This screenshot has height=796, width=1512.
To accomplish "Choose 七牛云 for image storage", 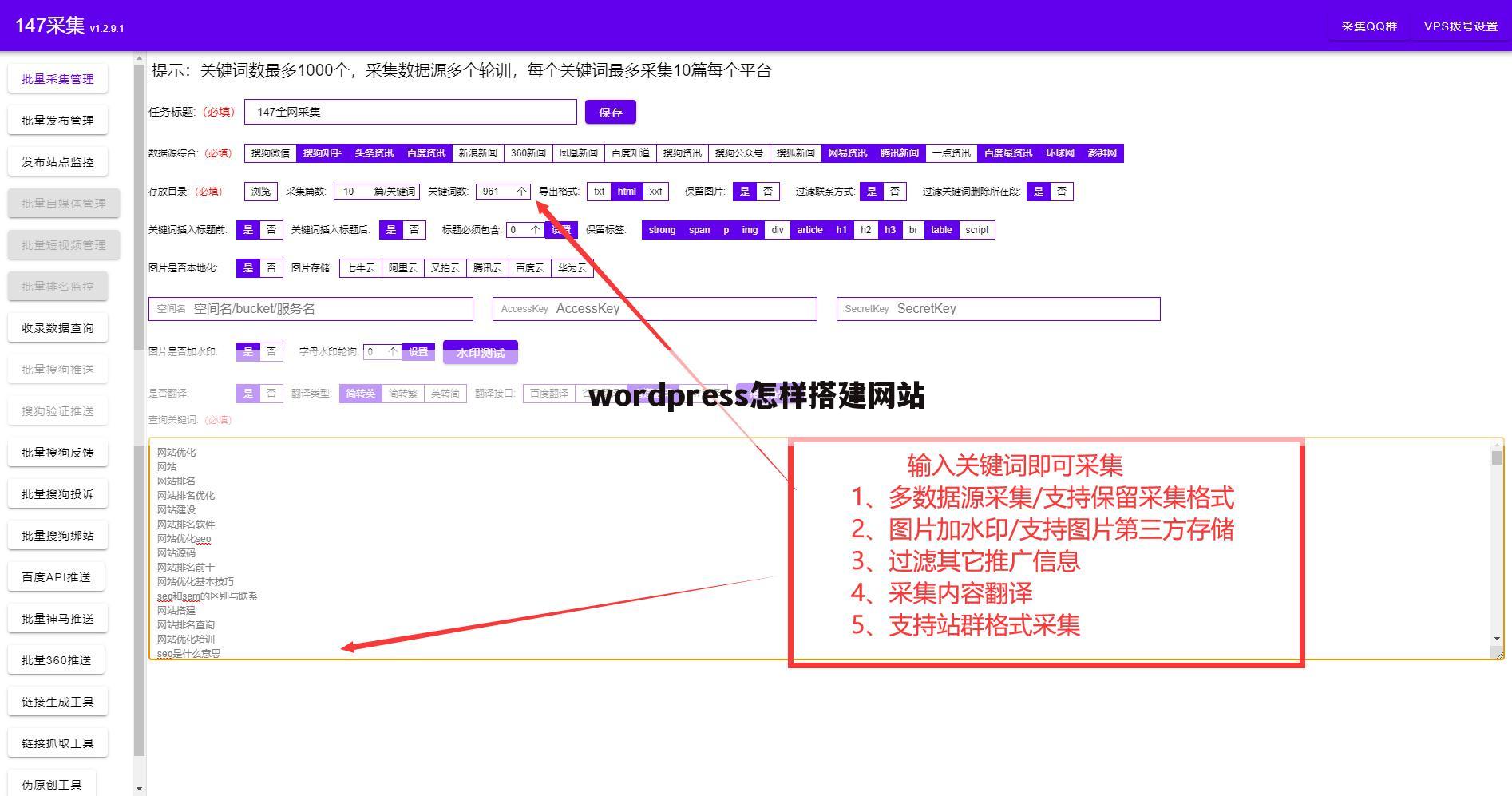I will coord(360,268).
